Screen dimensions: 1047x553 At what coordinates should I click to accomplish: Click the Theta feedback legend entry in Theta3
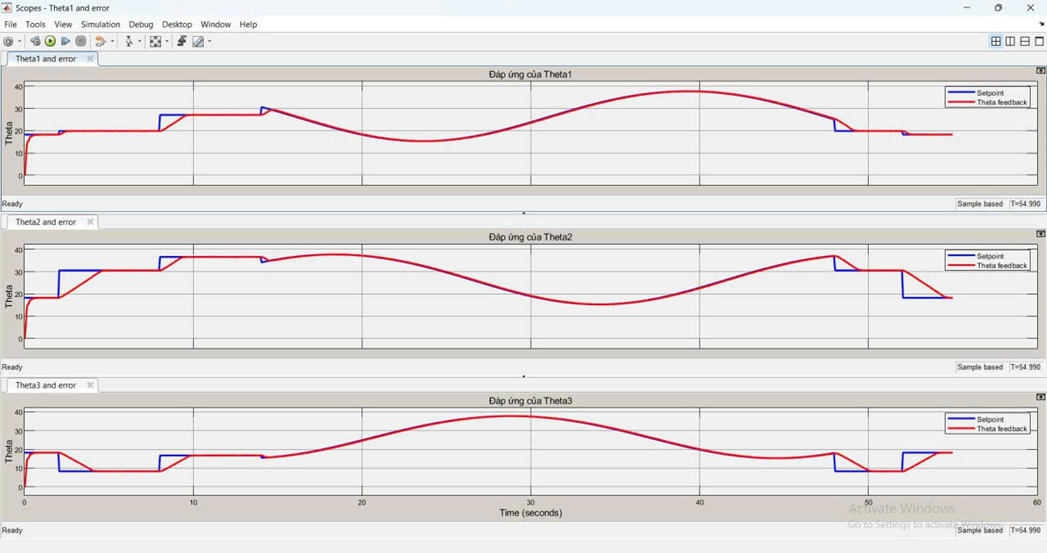coord(1001,429)
